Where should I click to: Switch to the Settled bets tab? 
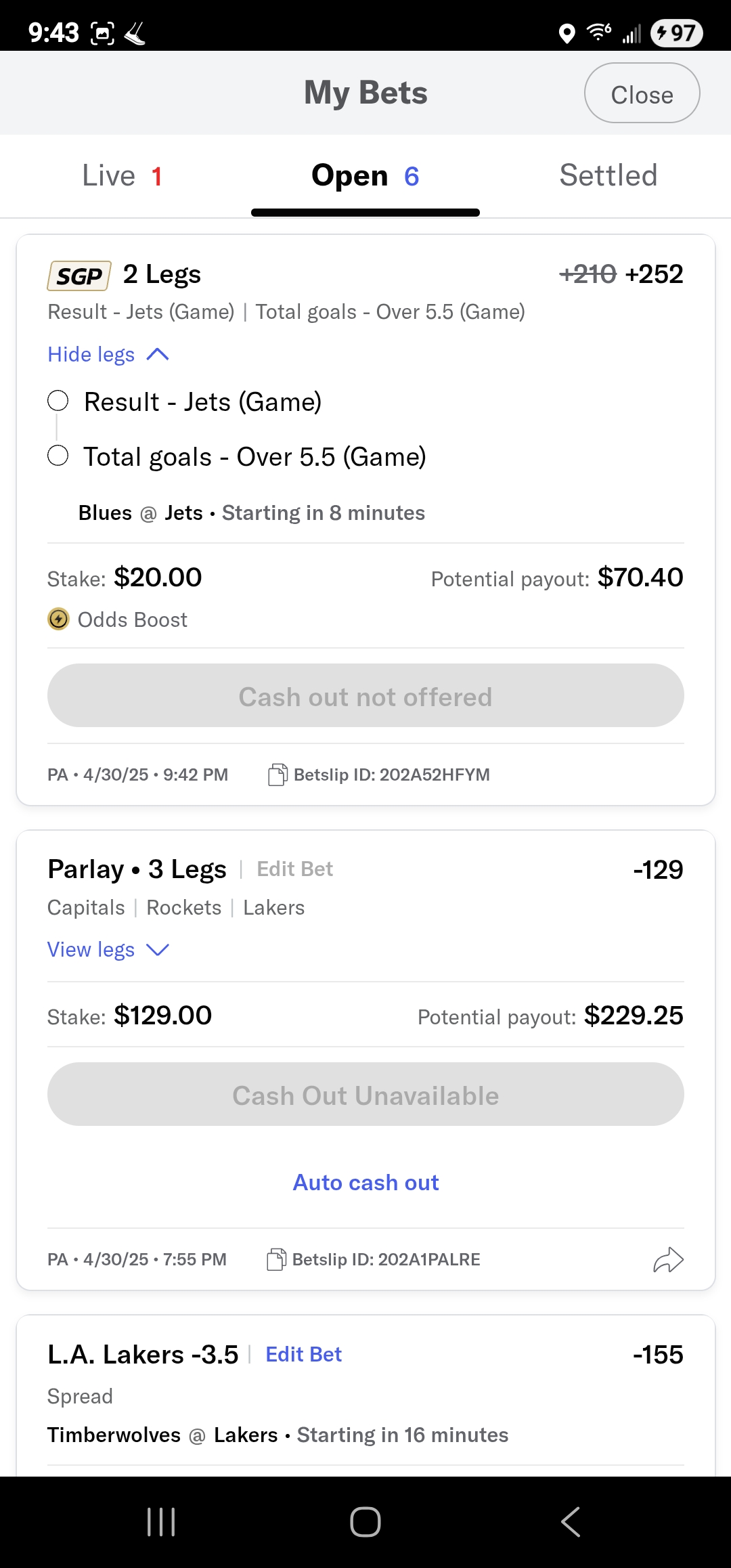coord(608,176)
